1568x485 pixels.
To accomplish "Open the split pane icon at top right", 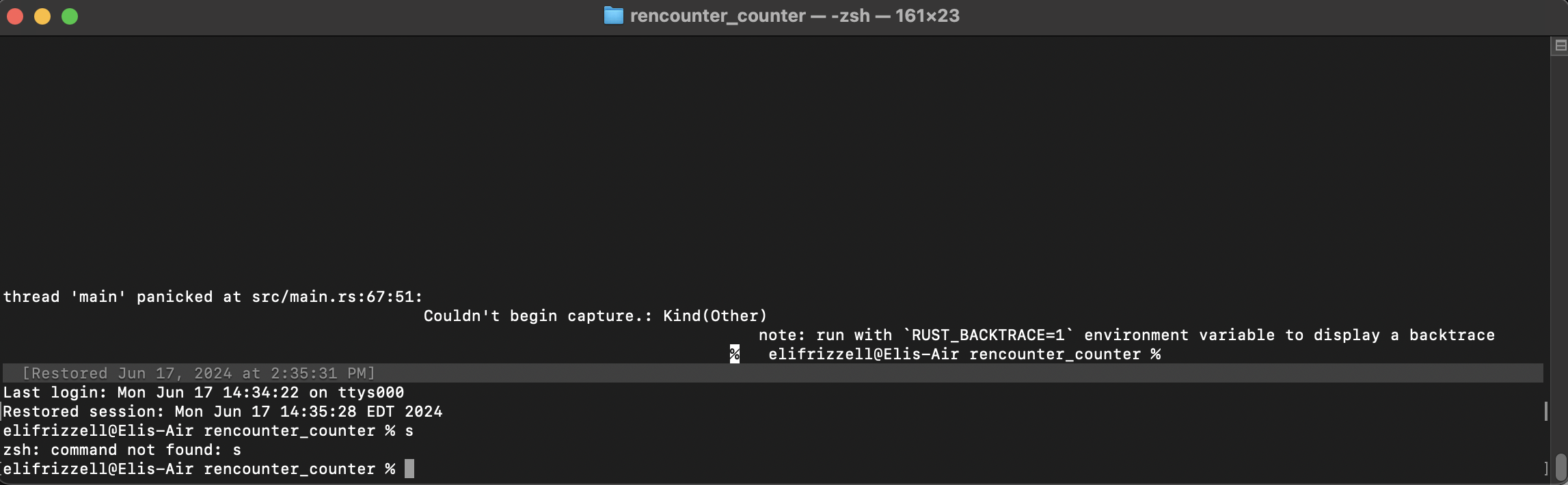I will (x=1560, y=46).
